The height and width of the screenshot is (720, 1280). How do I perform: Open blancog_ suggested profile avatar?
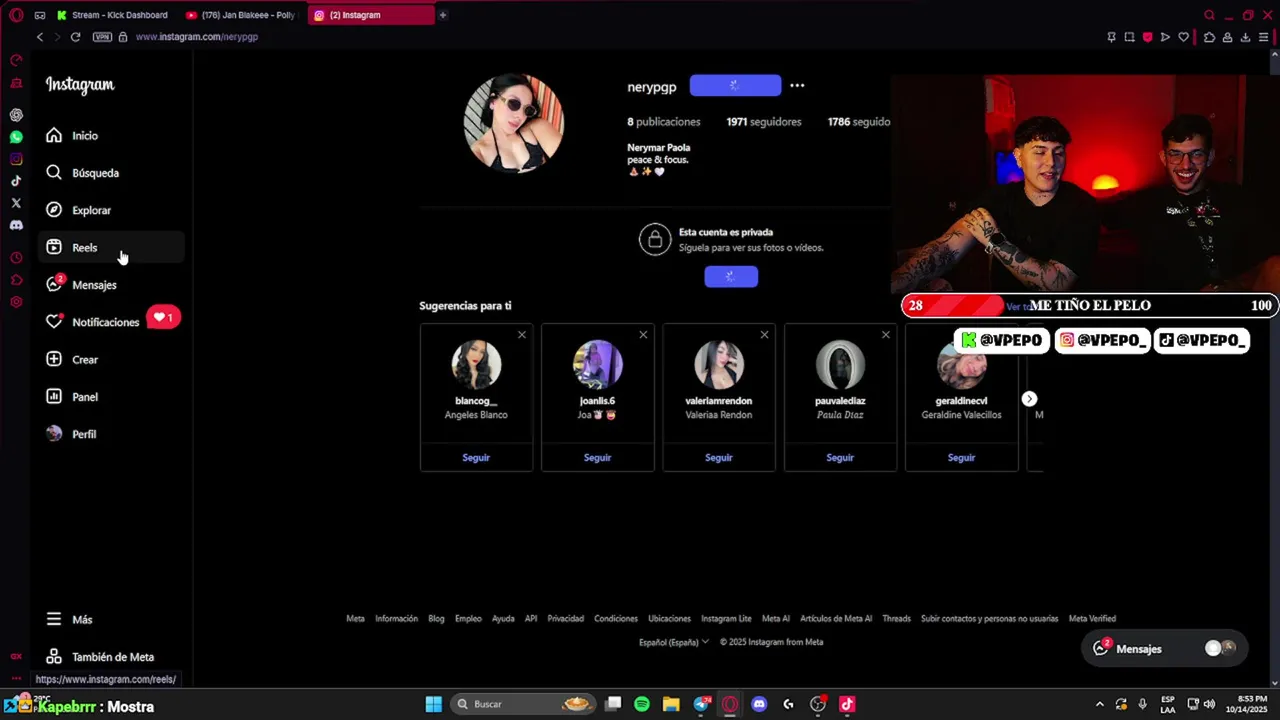pyautogui.click(x=476, y=364)
